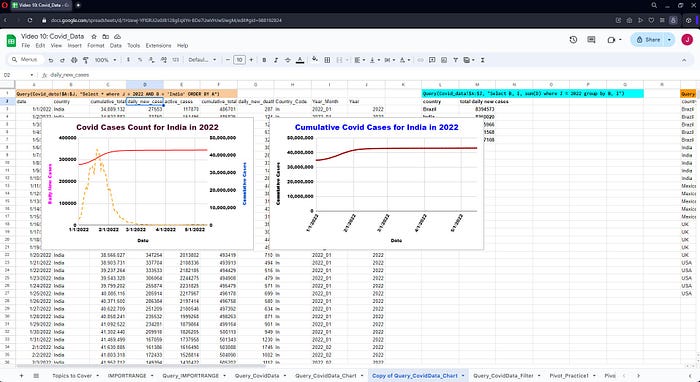Switch to Query_CovidData_Filter sheet tab
This screenshot has width=700, height=382.
tap(503, 376)
